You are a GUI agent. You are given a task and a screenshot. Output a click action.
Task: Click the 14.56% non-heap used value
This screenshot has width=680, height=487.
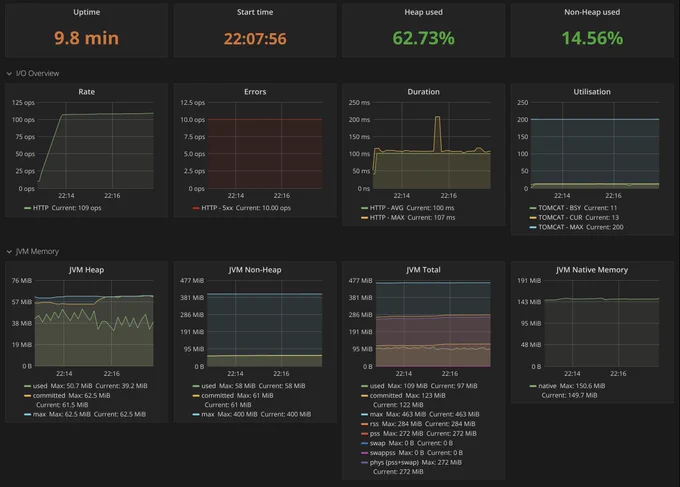592,38
